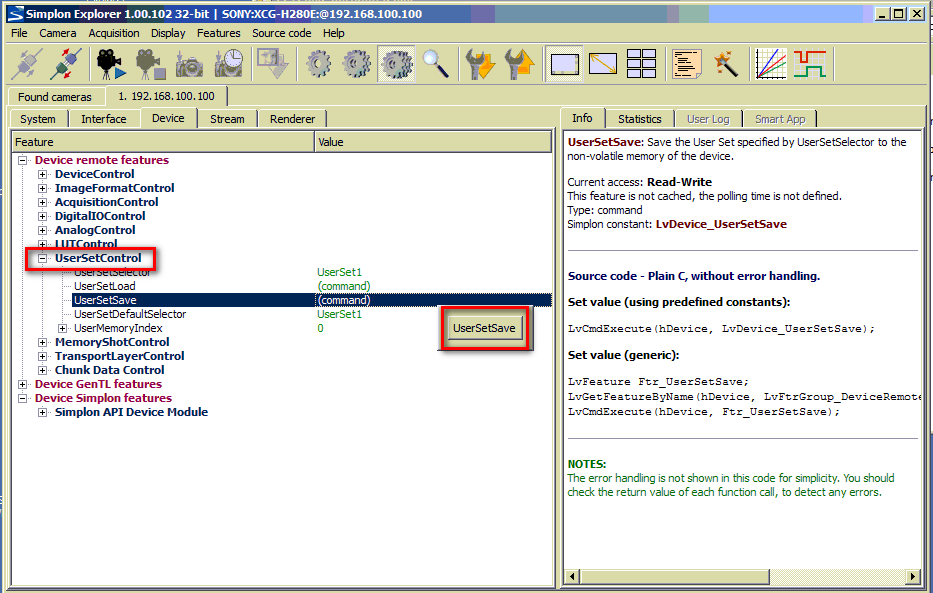Click the disconnect camera plug icon
This screenshot has width=933, height=593.
(x=65, y=64)
